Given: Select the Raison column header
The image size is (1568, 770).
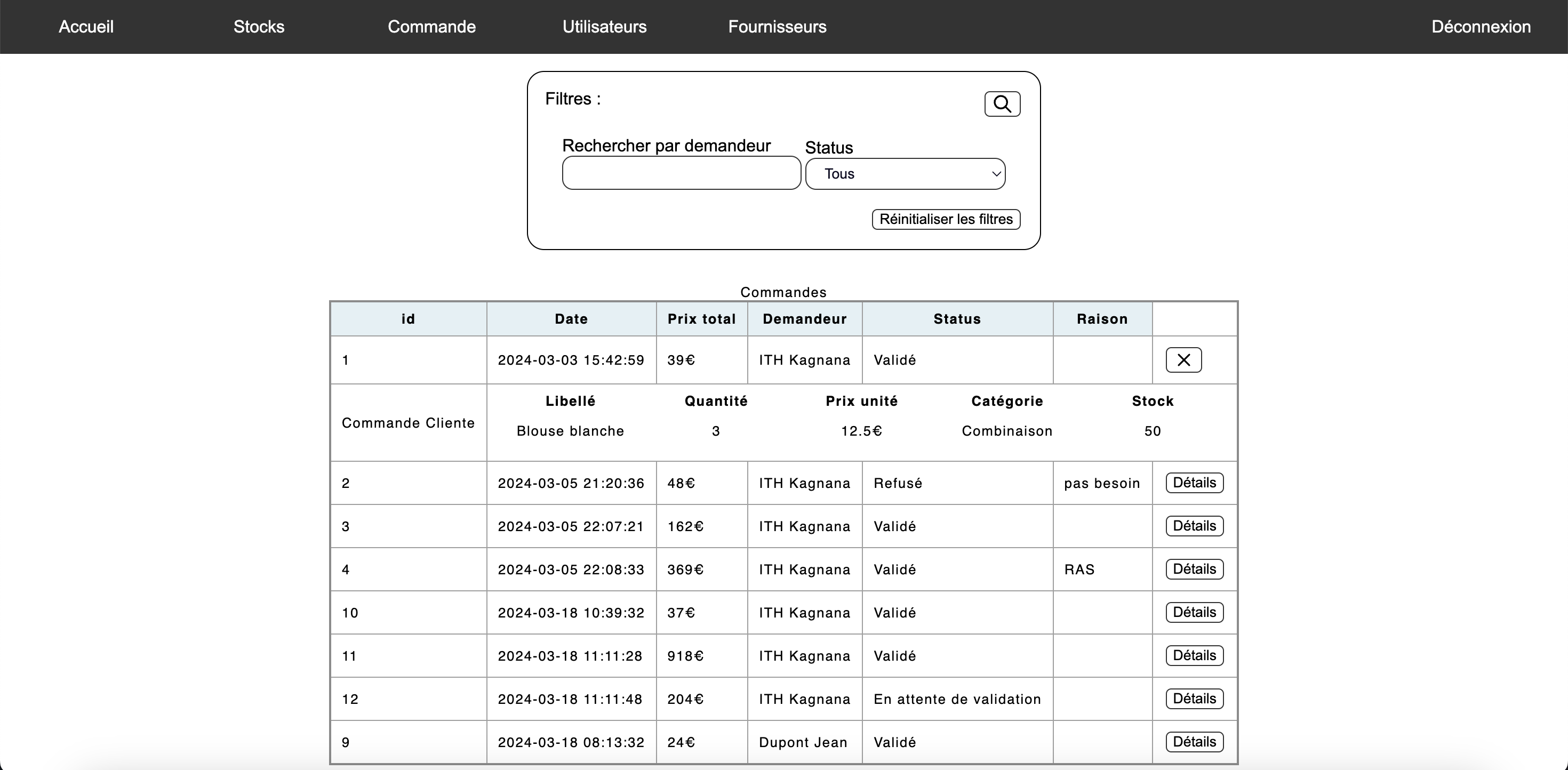Looking at the screenshot, I should (1102, 319).
